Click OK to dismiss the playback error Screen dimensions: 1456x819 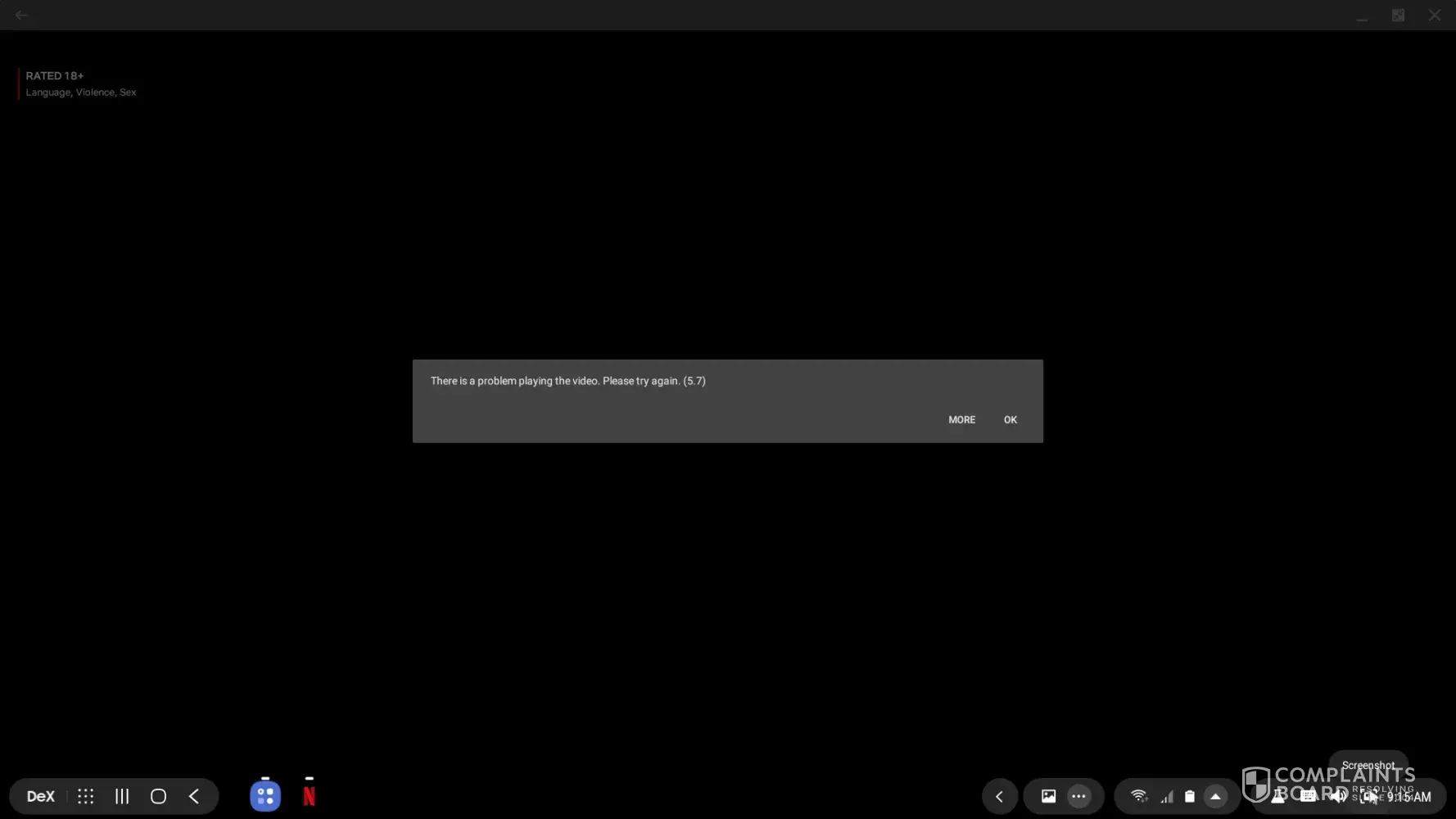(x=1011, y=420)
